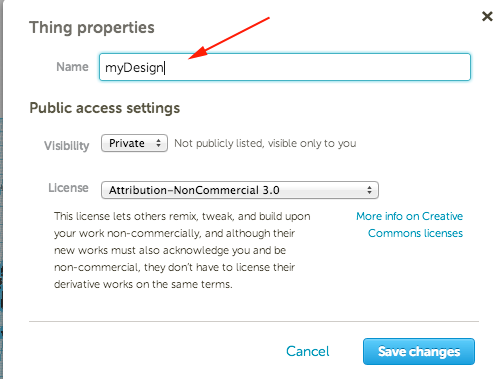Click the Name field label
501x379 pixels.
pyautogui.click(x=72, y=67)
